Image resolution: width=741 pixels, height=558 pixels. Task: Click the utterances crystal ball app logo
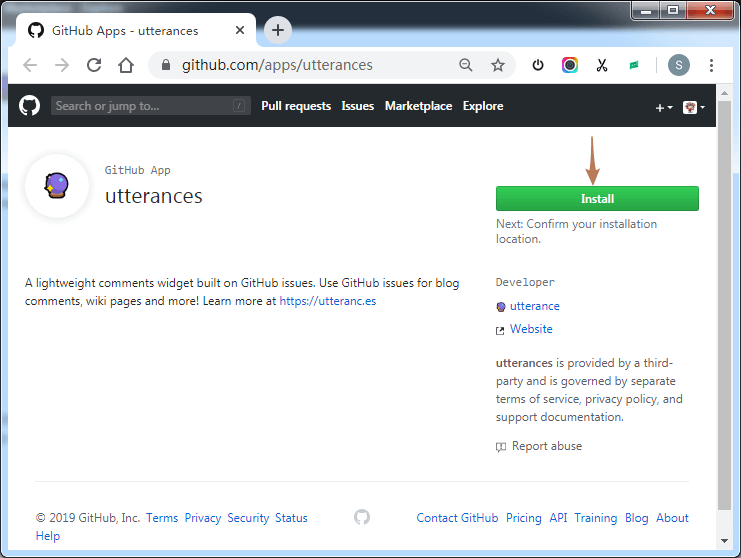(57, 186)
